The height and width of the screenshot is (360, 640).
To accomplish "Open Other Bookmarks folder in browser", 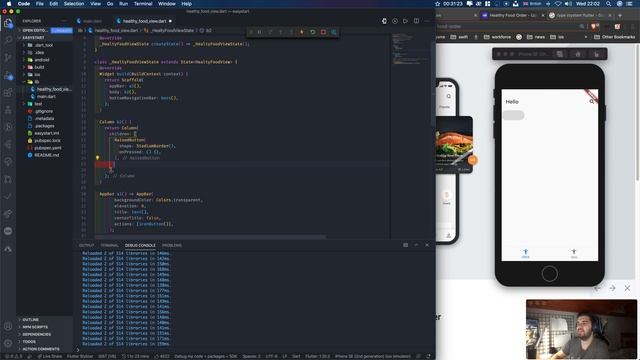I will click(x=614, y=37).
